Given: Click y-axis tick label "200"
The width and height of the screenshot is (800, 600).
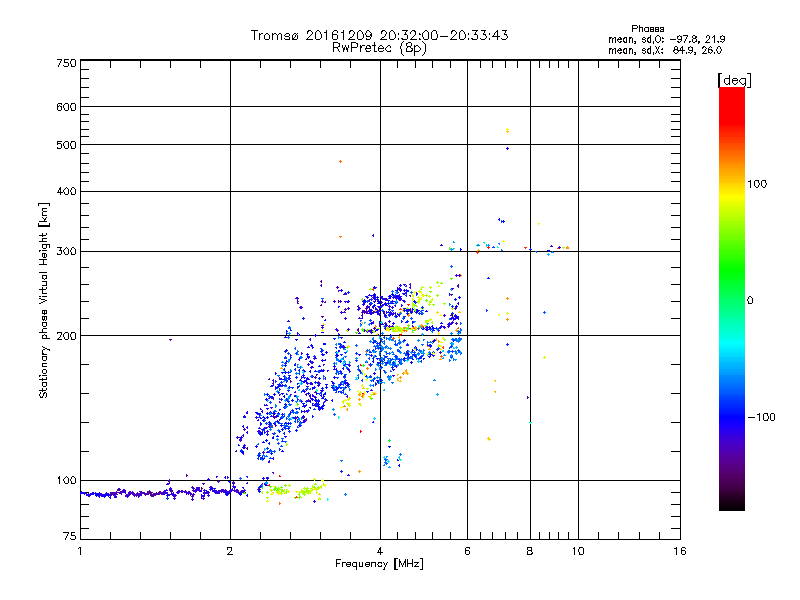Looking at the screenshot, I should point(66,336).
